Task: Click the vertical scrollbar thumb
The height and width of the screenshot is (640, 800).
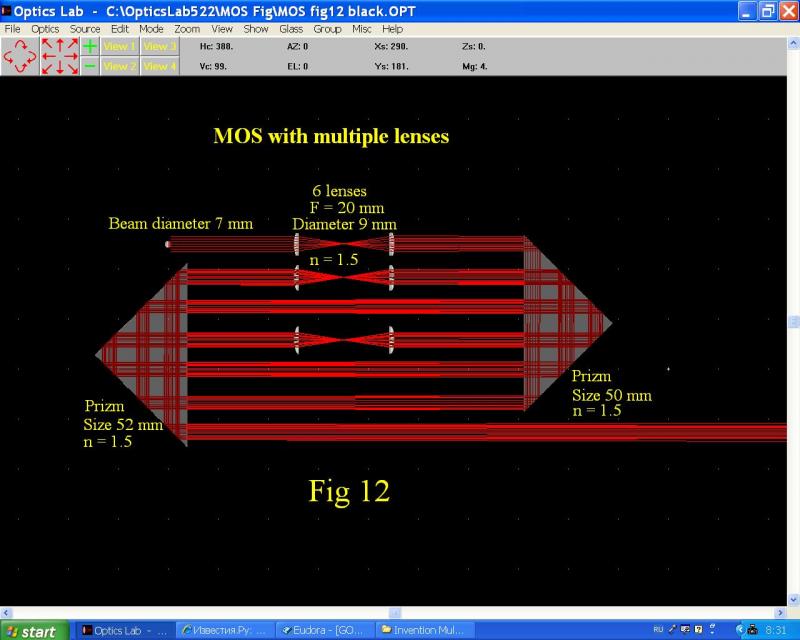Action: tap(794, 322)
